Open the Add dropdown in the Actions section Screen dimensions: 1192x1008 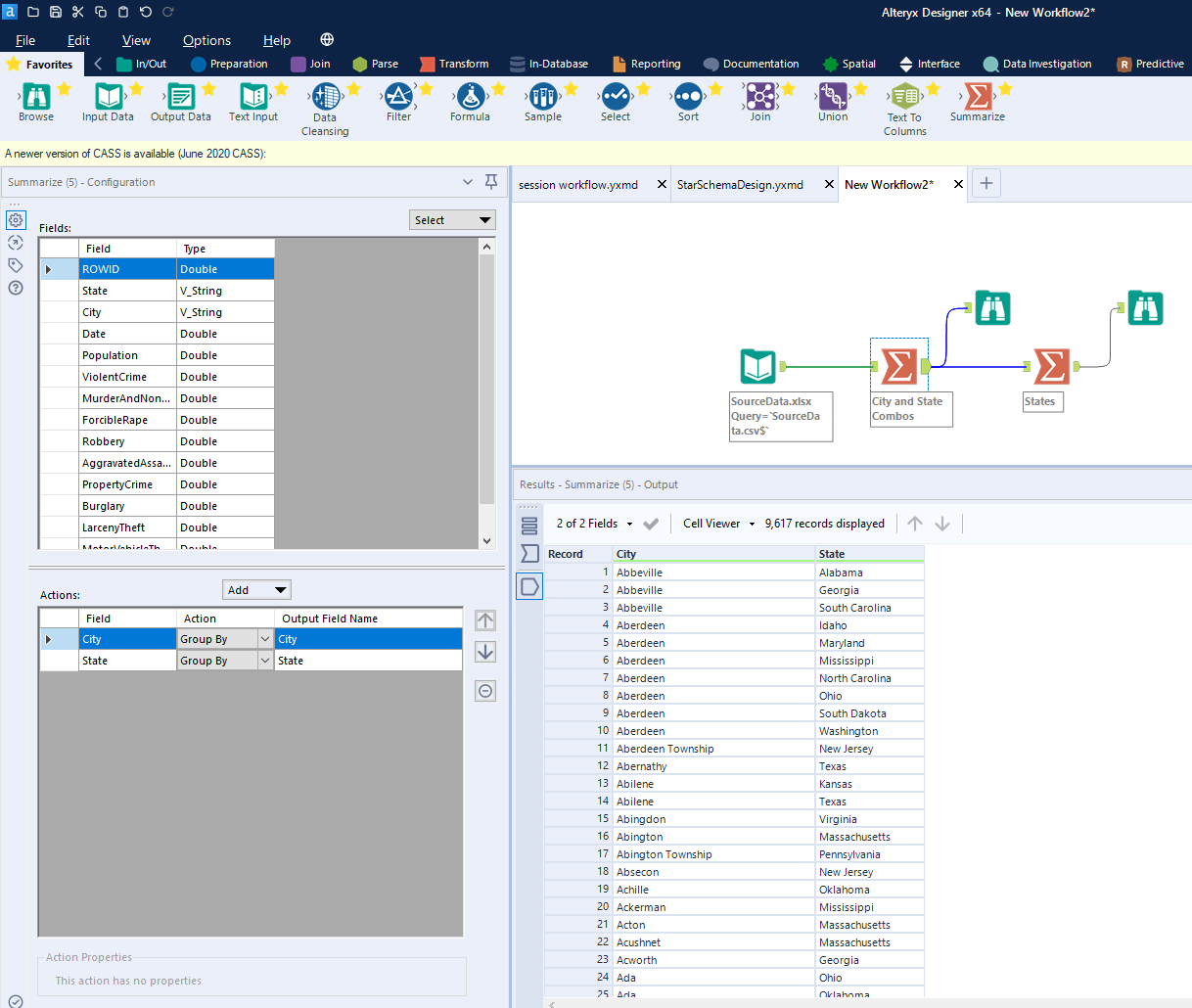[x=256, y=589]
